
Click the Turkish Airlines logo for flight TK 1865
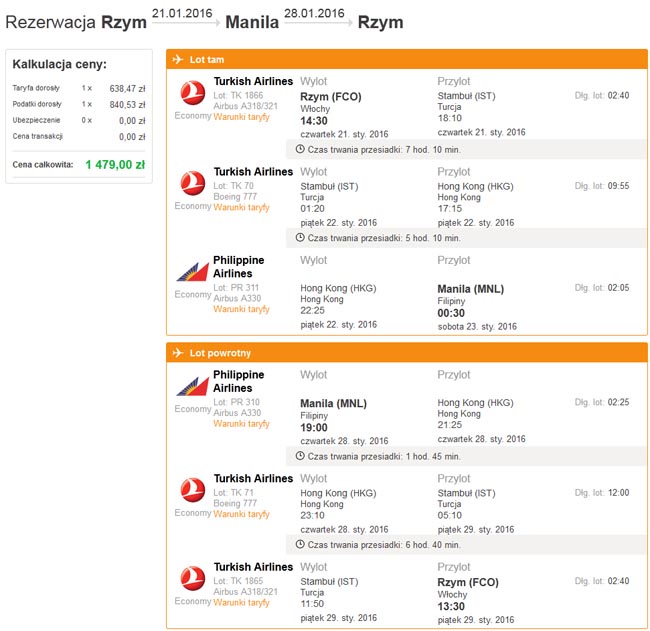[x=193, y=578]
